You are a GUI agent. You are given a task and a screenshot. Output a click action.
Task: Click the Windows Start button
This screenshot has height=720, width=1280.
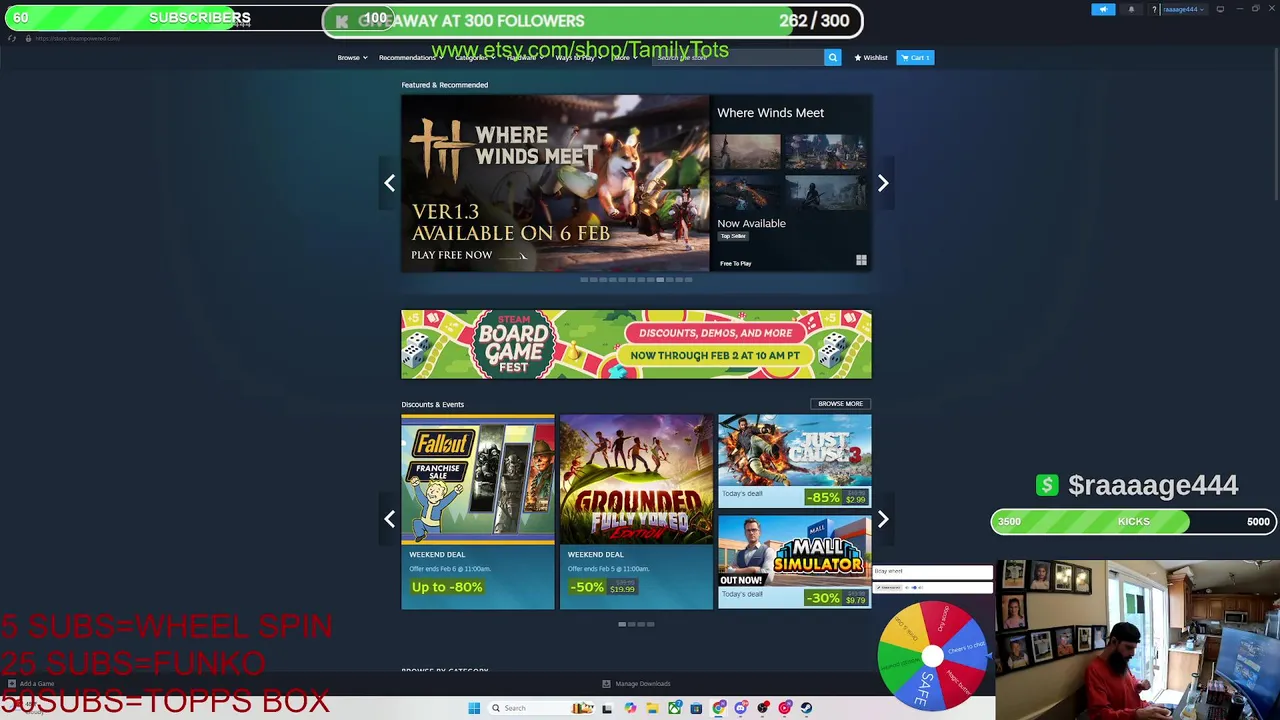point(474,708)
